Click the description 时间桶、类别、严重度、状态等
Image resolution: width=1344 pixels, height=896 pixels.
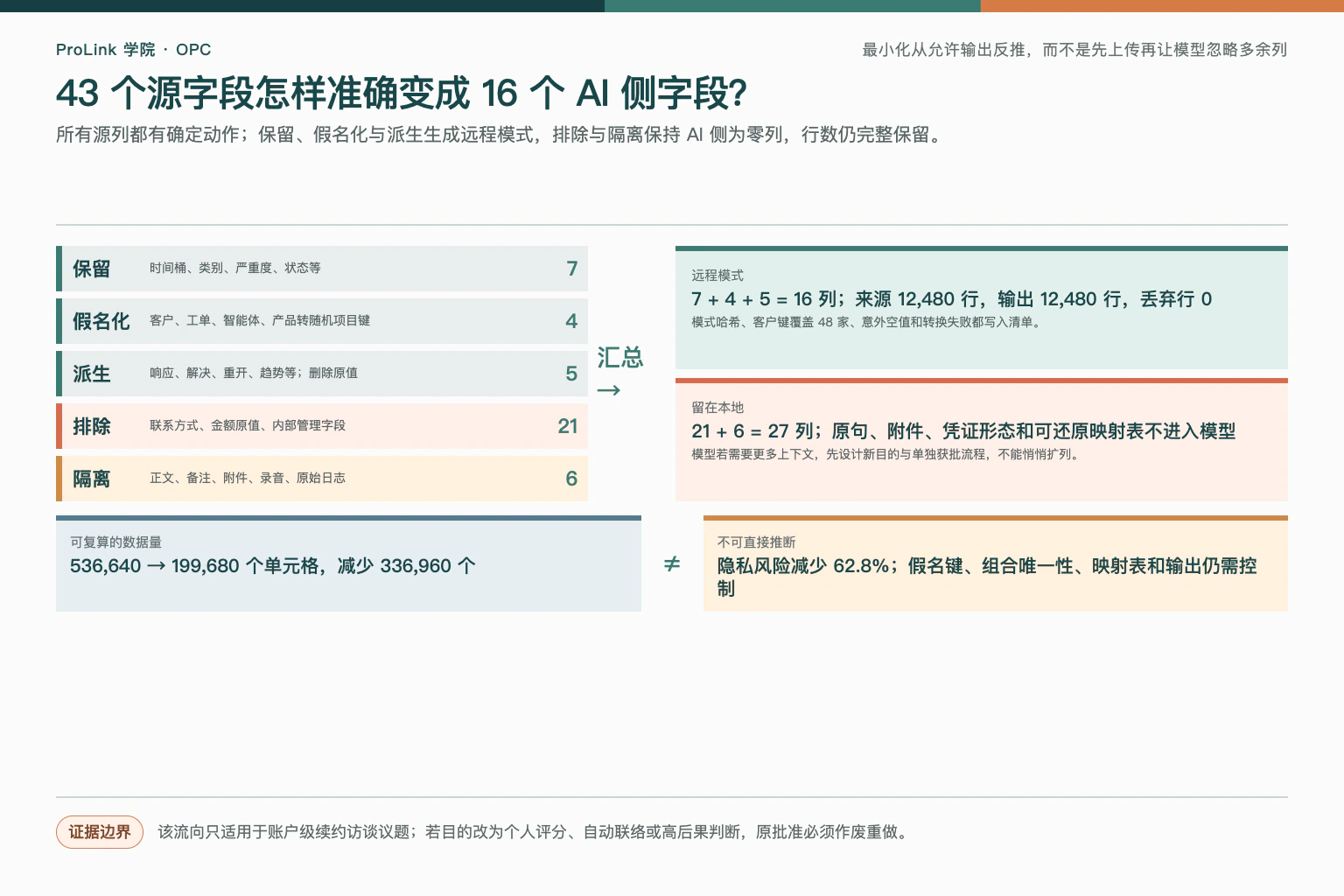[235, 268]
